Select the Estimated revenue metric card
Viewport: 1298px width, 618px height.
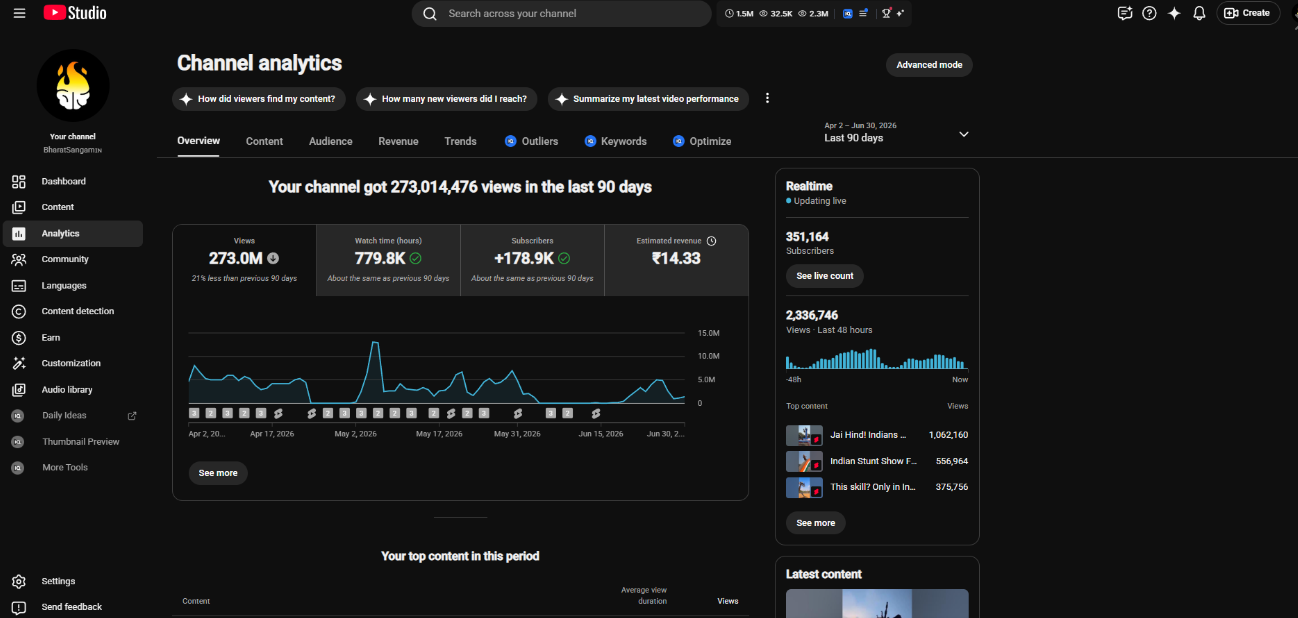[x=676, y=260]
